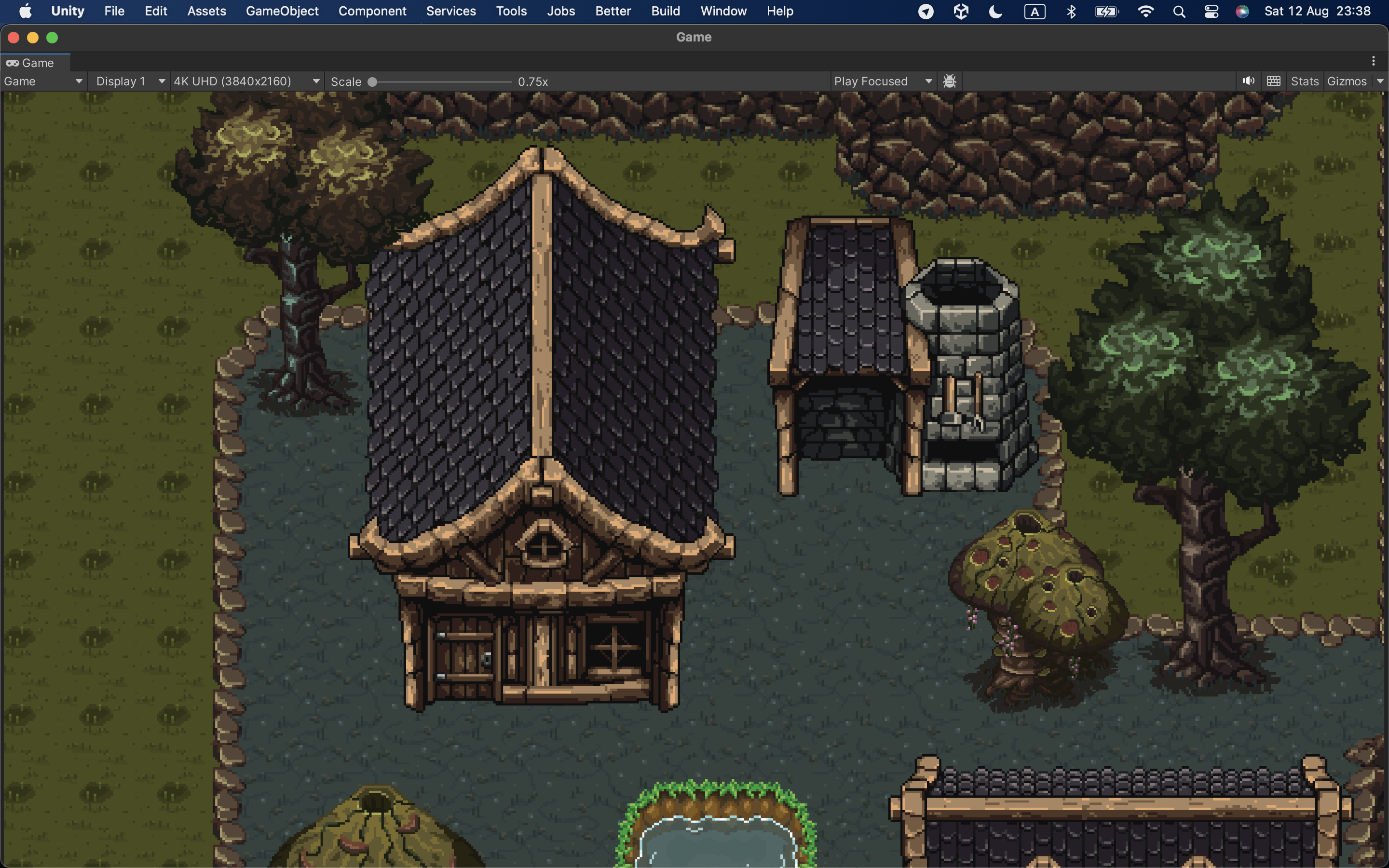The image size is (1389, 868).
Task: Open the Component menu
Action: pyautogui.click(x=372, y=11)
